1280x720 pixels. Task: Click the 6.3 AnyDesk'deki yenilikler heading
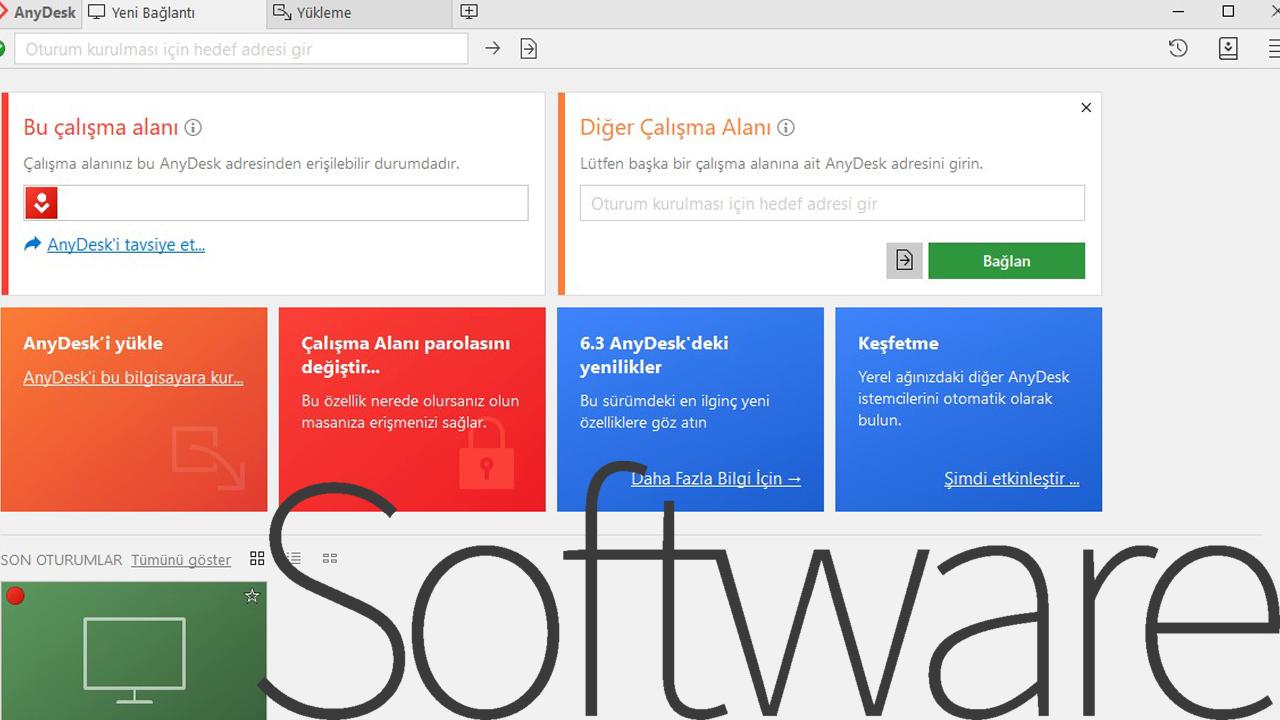point(654,355)
